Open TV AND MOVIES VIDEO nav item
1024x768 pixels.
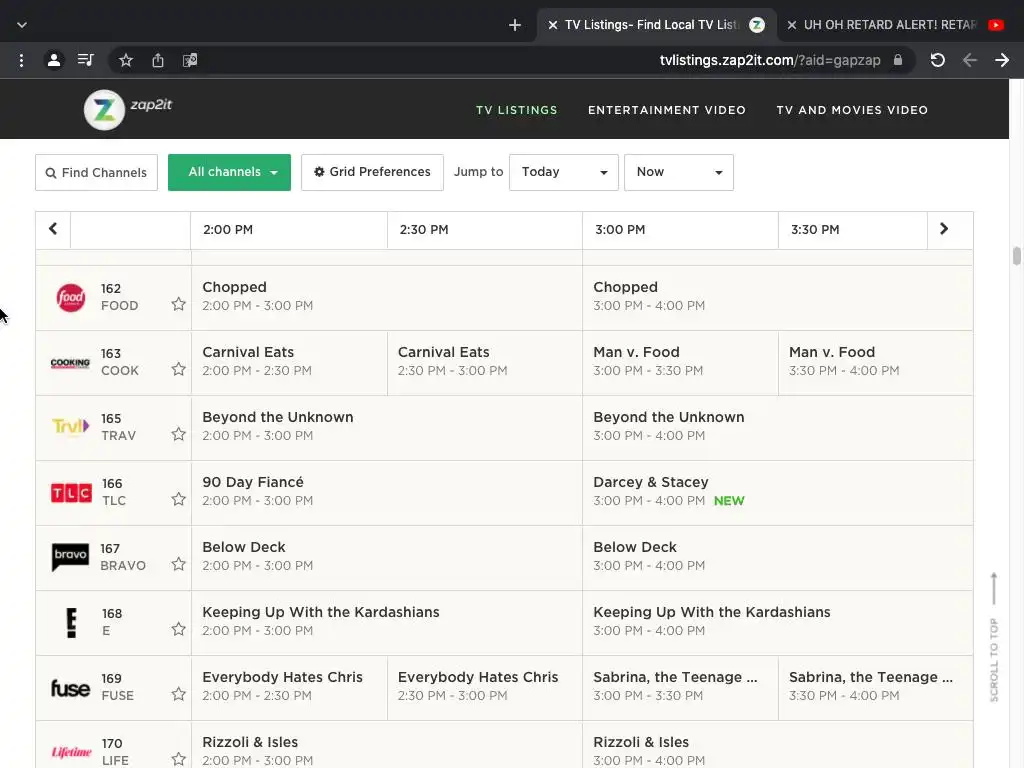point(852,110)
